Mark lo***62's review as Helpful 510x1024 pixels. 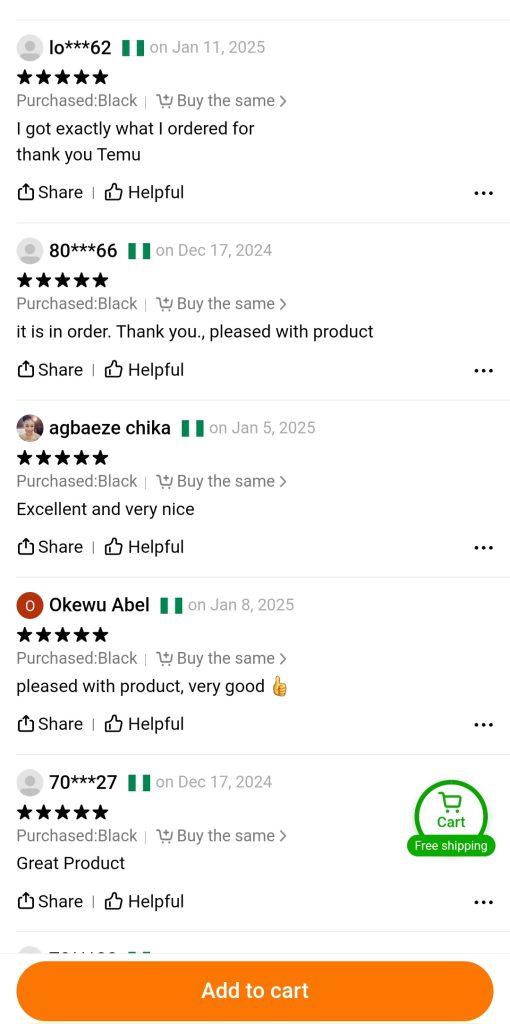point(144,193)
